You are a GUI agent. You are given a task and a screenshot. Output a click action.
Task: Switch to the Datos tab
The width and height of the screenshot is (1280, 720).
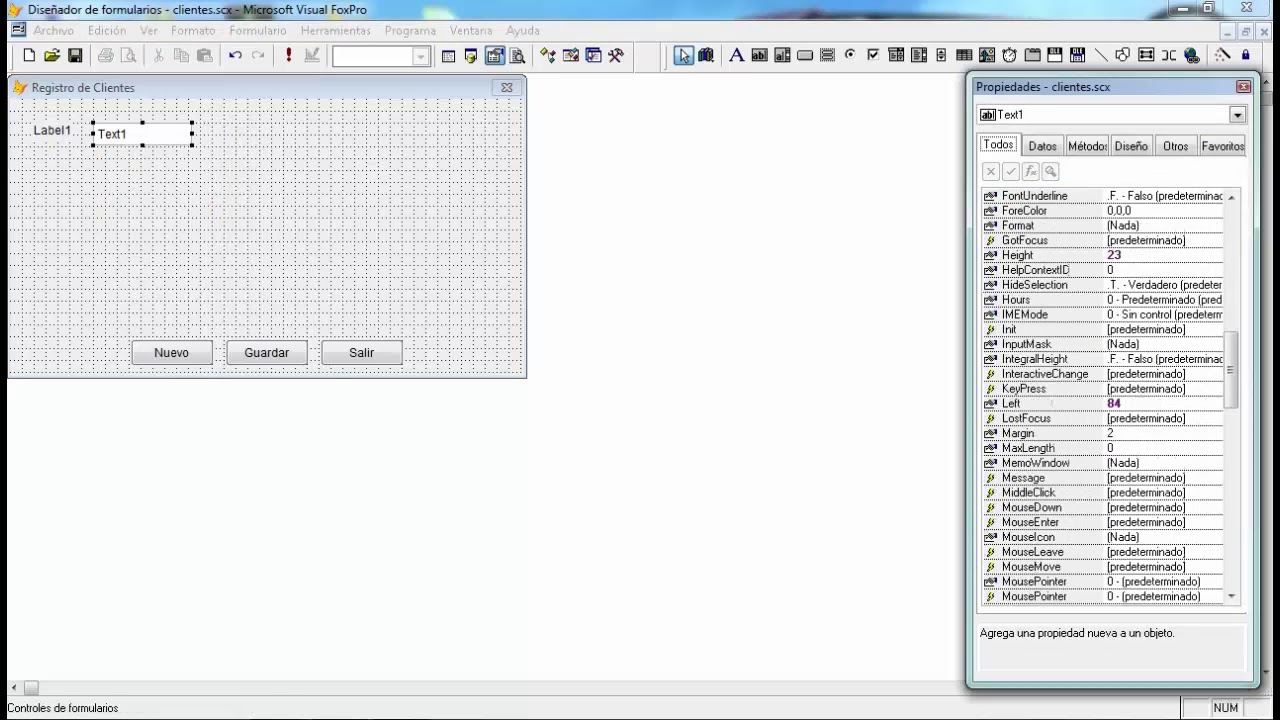[1042, 146]
